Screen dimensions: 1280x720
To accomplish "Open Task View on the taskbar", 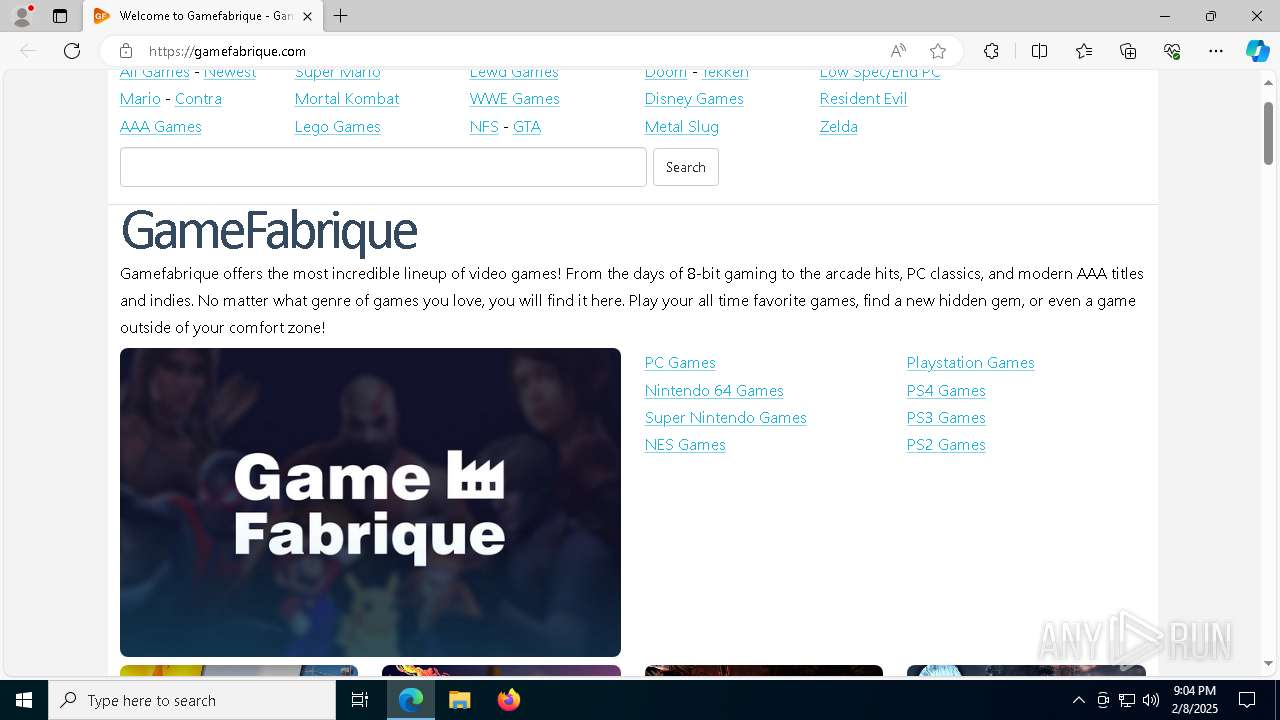I will pos(360,700).
